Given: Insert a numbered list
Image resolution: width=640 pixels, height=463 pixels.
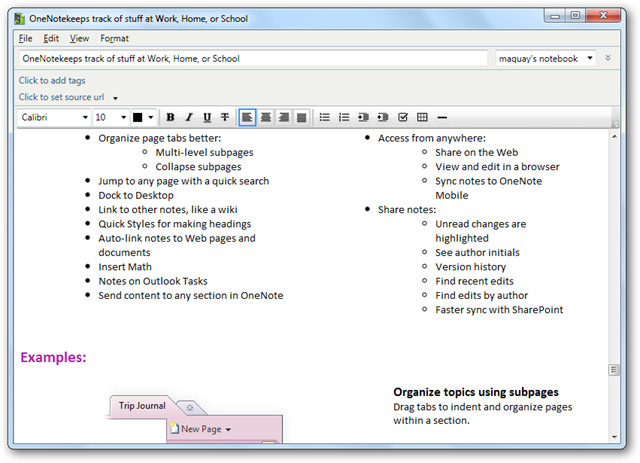Looking at the screenshot, I should [344, 118].
